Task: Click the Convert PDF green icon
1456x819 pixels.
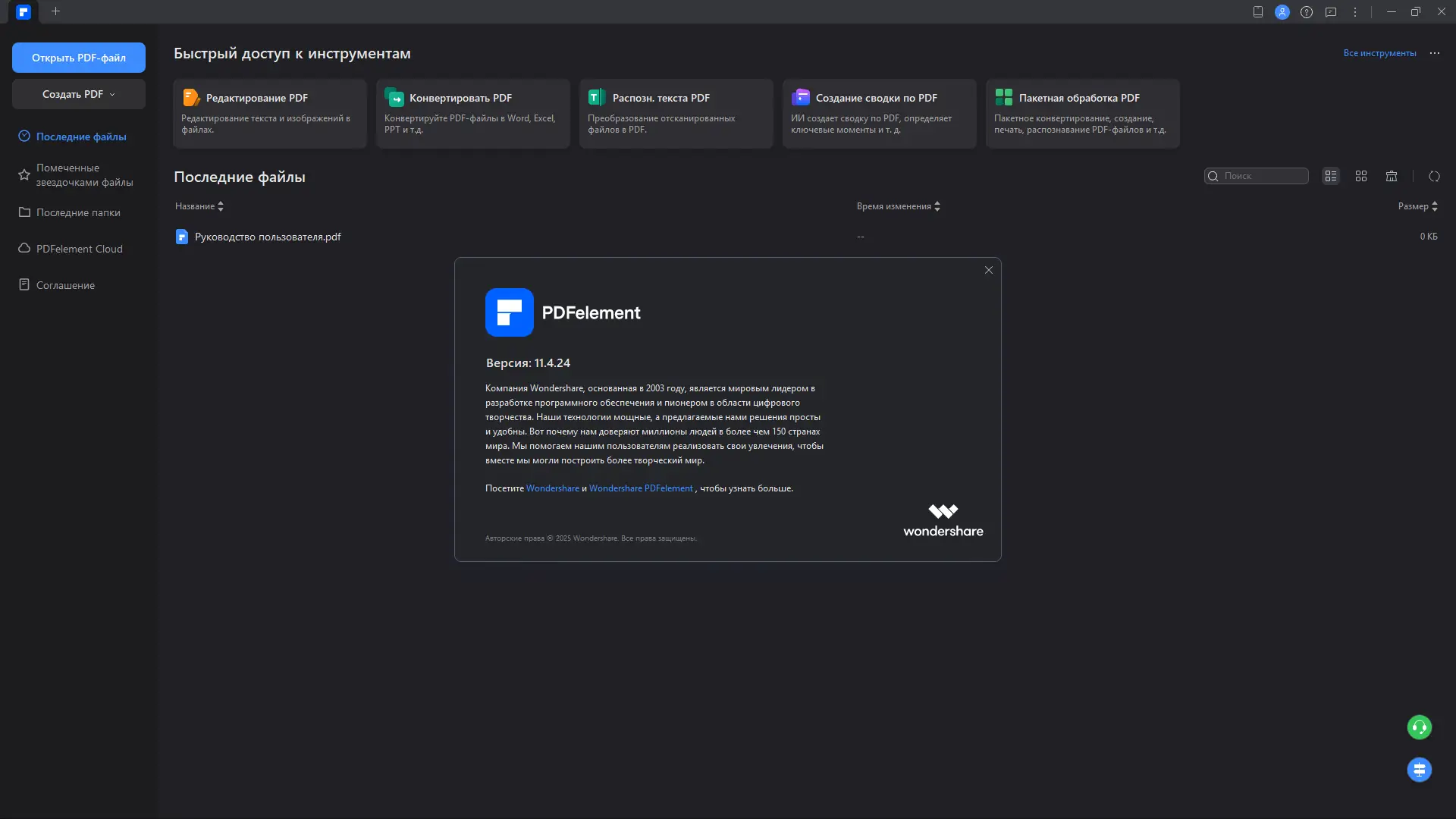Action: [394, 98]
